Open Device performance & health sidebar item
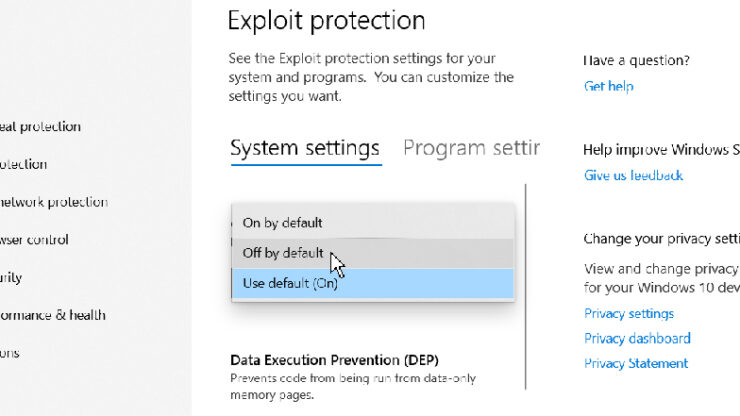The width and height of the screenshot is (740, 416). 52,315
